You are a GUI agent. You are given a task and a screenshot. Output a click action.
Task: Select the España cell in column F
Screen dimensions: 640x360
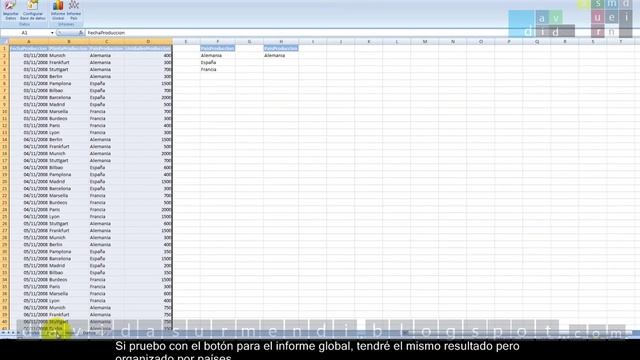point(217,62)
